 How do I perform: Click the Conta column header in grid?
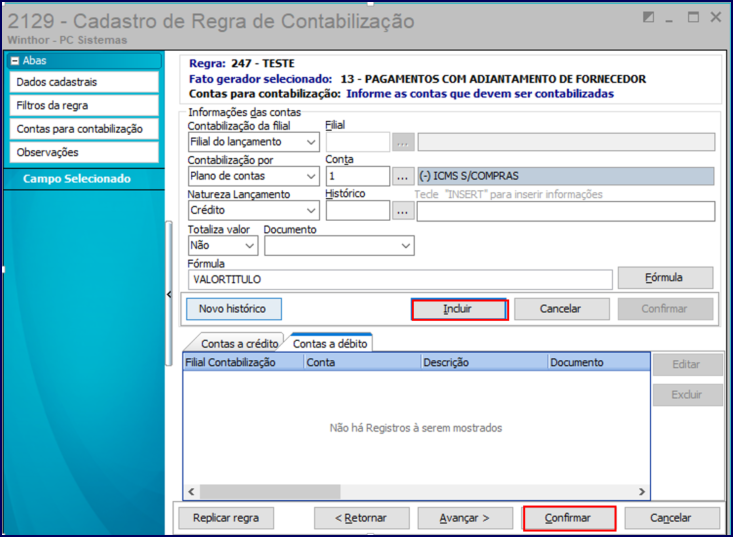click(362, 362)
